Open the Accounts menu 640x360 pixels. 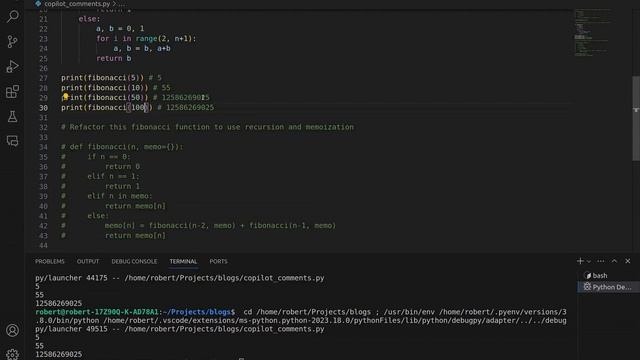[13, 330]
